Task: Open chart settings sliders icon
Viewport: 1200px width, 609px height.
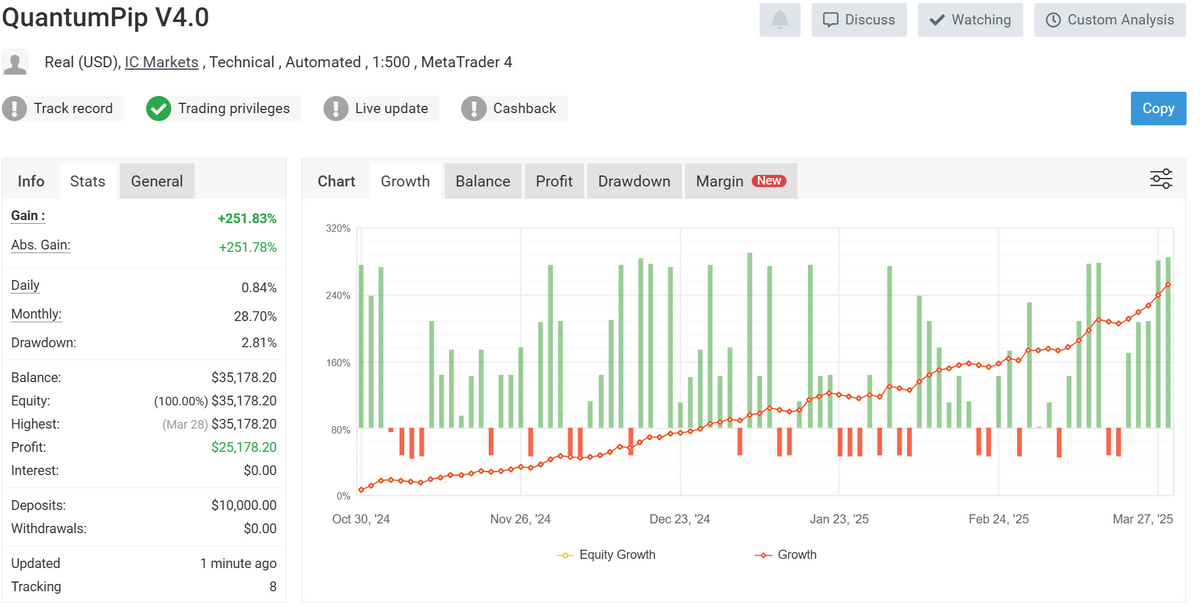Action: click(1161, 180)
